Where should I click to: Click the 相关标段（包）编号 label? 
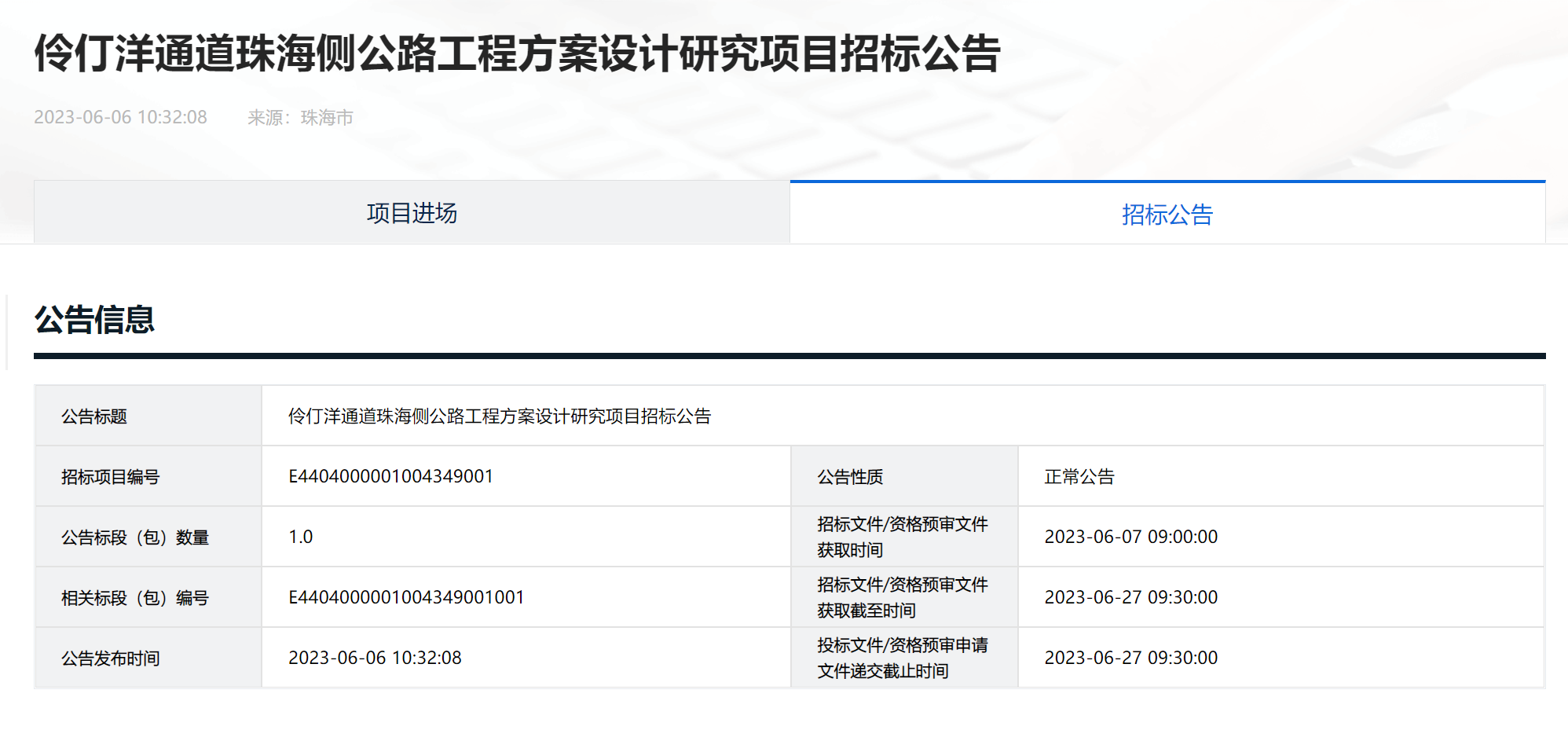click(x=135, y=598)
